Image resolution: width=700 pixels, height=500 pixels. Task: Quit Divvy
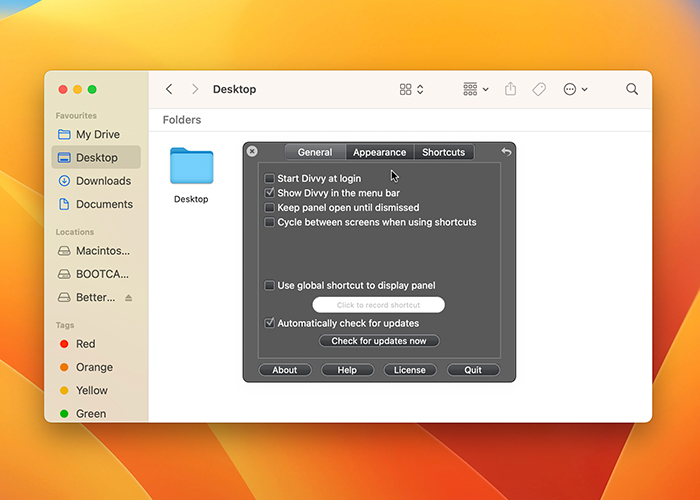click(x=473, y=370)
